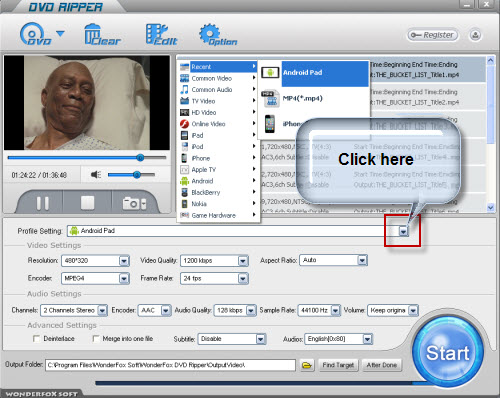Select the THE_BUCKET_LIST_Title2.mp4 row
Screen dimensions: 500x398
pyautogui.click(x=428, y=97)
